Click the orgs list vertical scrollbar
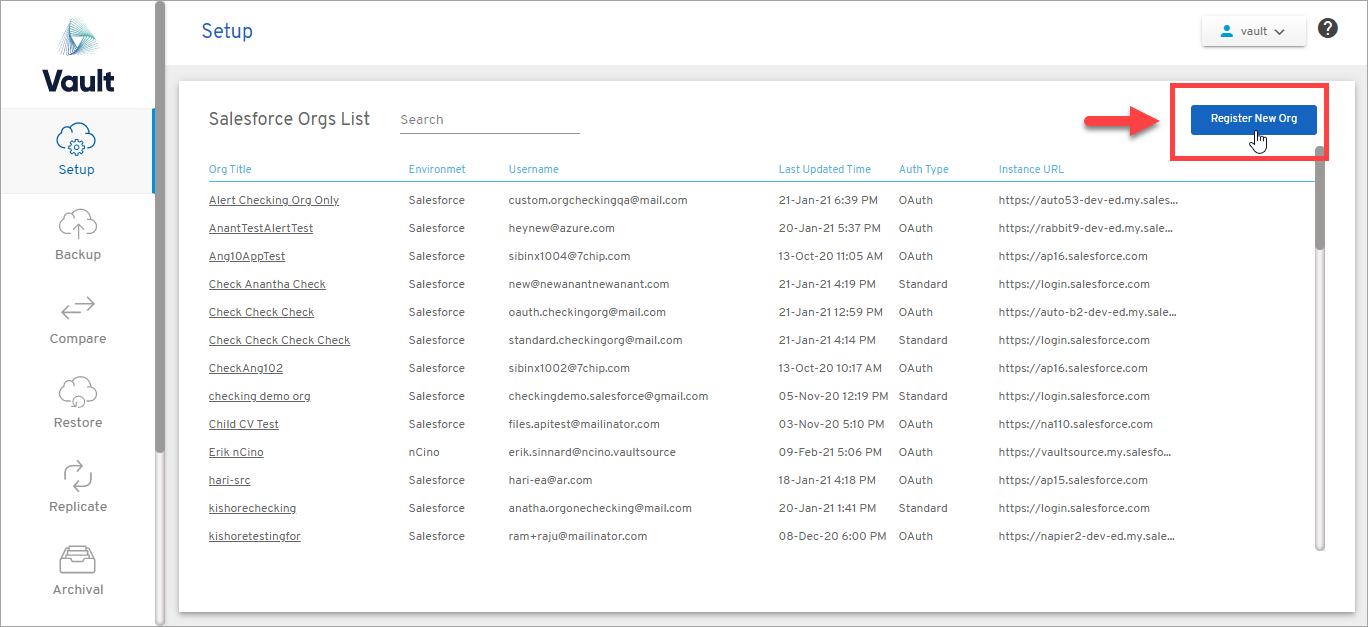 coord(1320,200)
